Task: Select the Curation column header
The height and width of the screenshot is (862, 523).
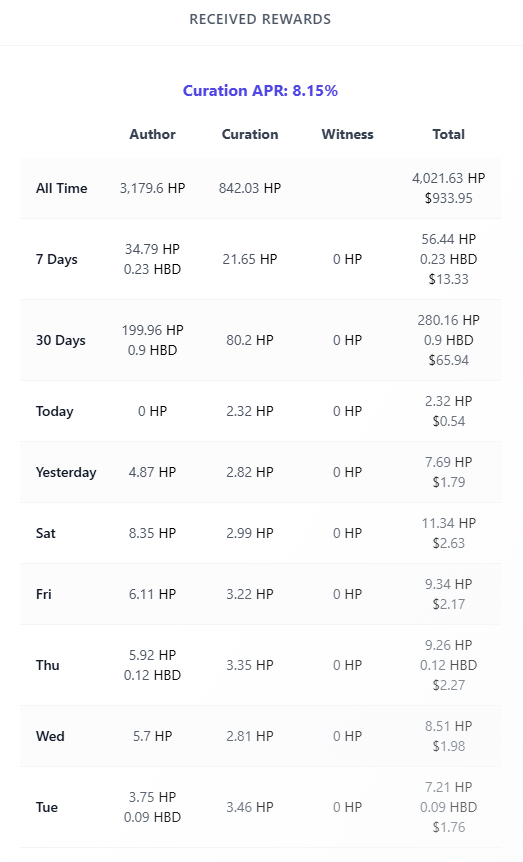Action: 250,134
